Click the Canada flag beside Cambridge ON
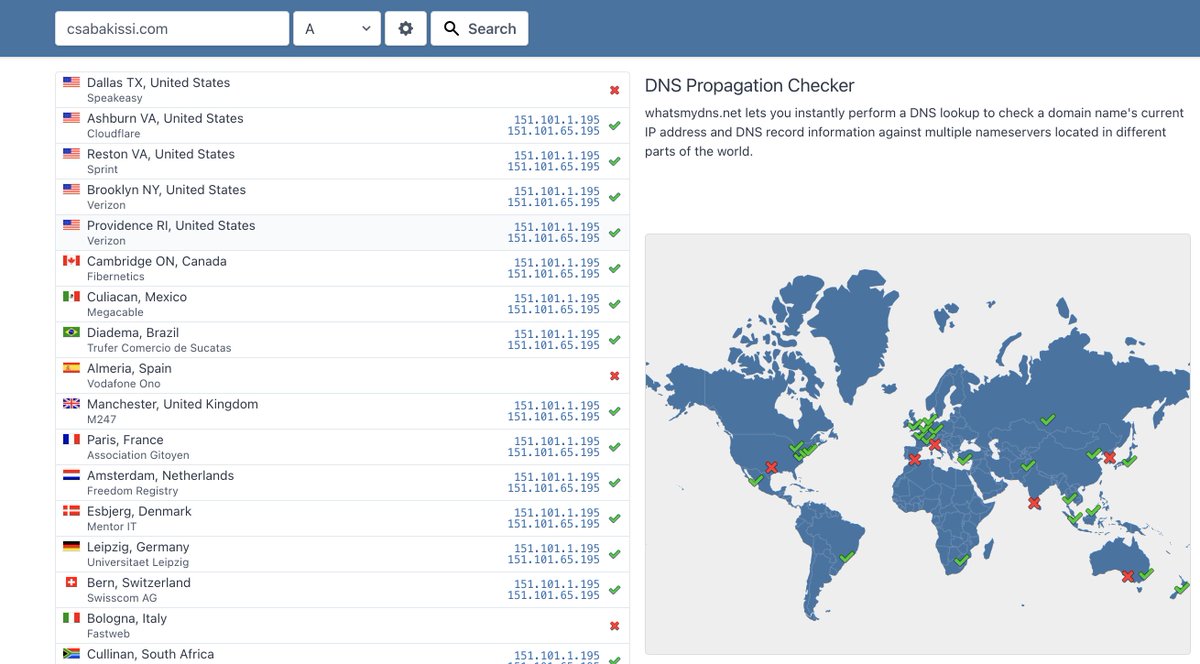This screenshot has height=664, width=1200. pyautogui.click(x=71, y=261)
